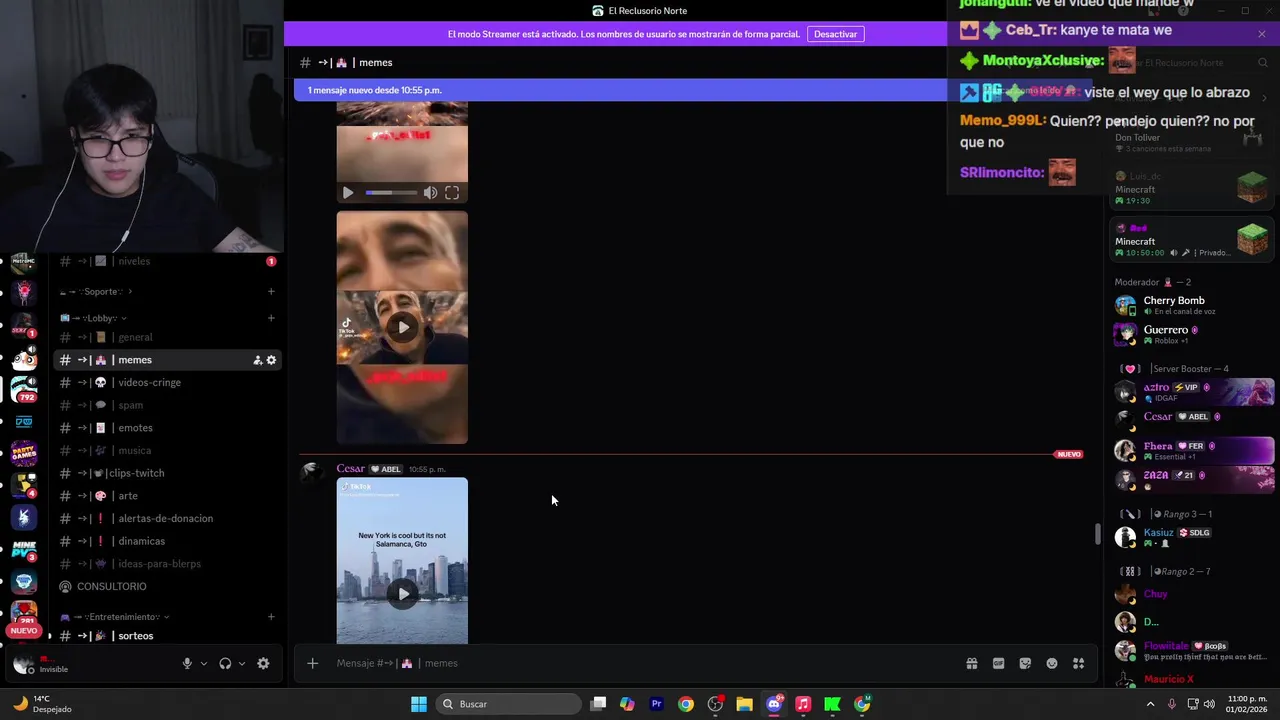Open user settings gear in user panel
The height and width of the screenshot is (720, 1280).
[263, 663]
